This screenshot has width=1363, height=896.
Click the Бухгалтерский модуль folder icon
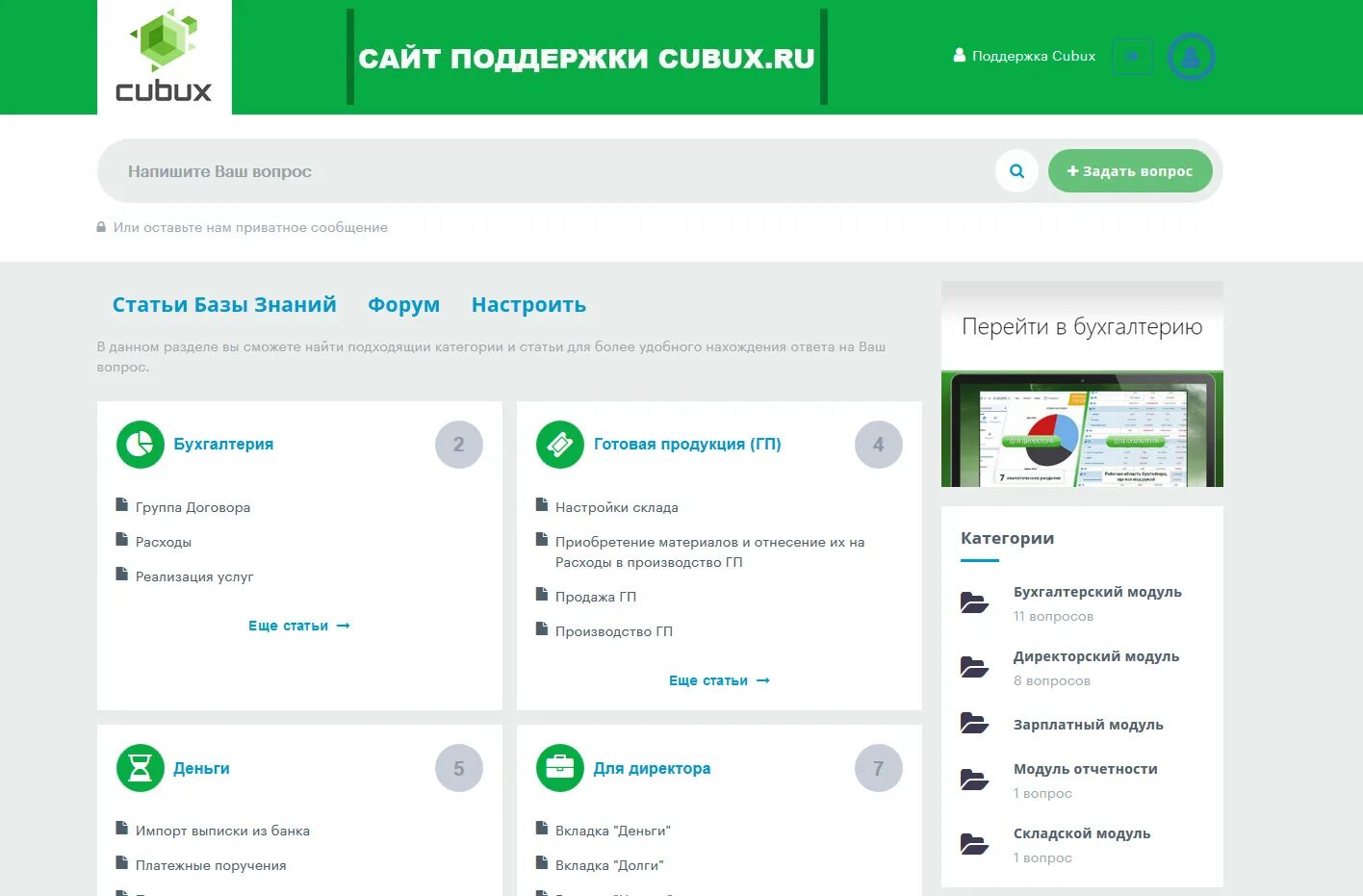[974, 602]
